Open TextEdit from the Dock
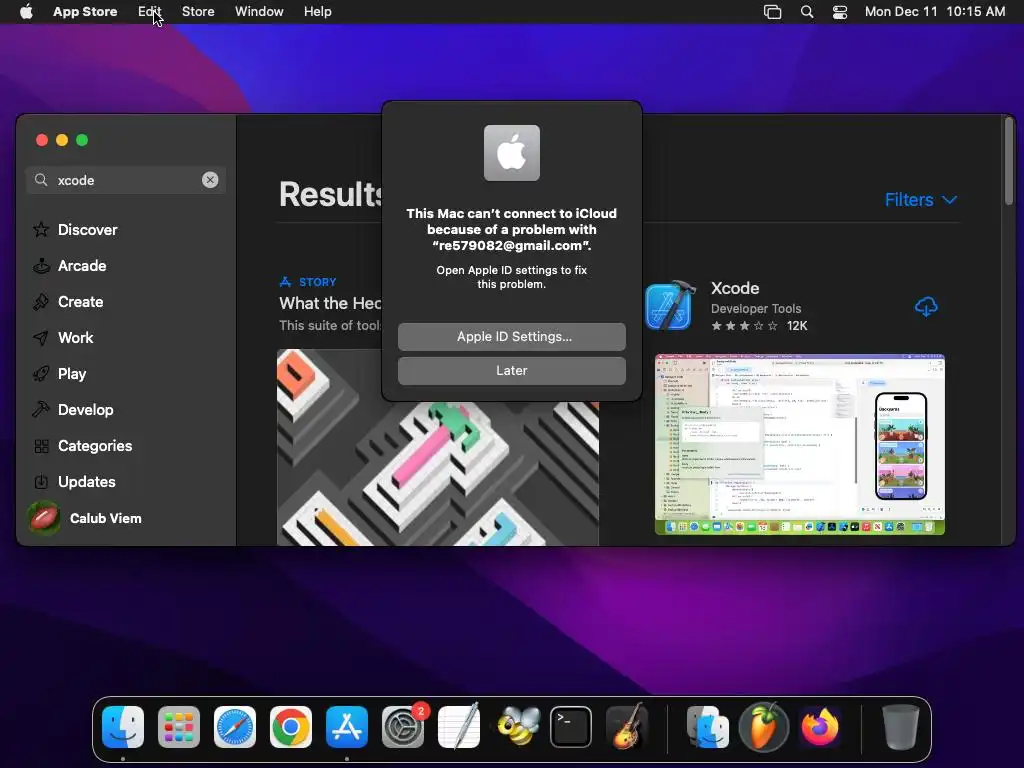 click(458, 726)
